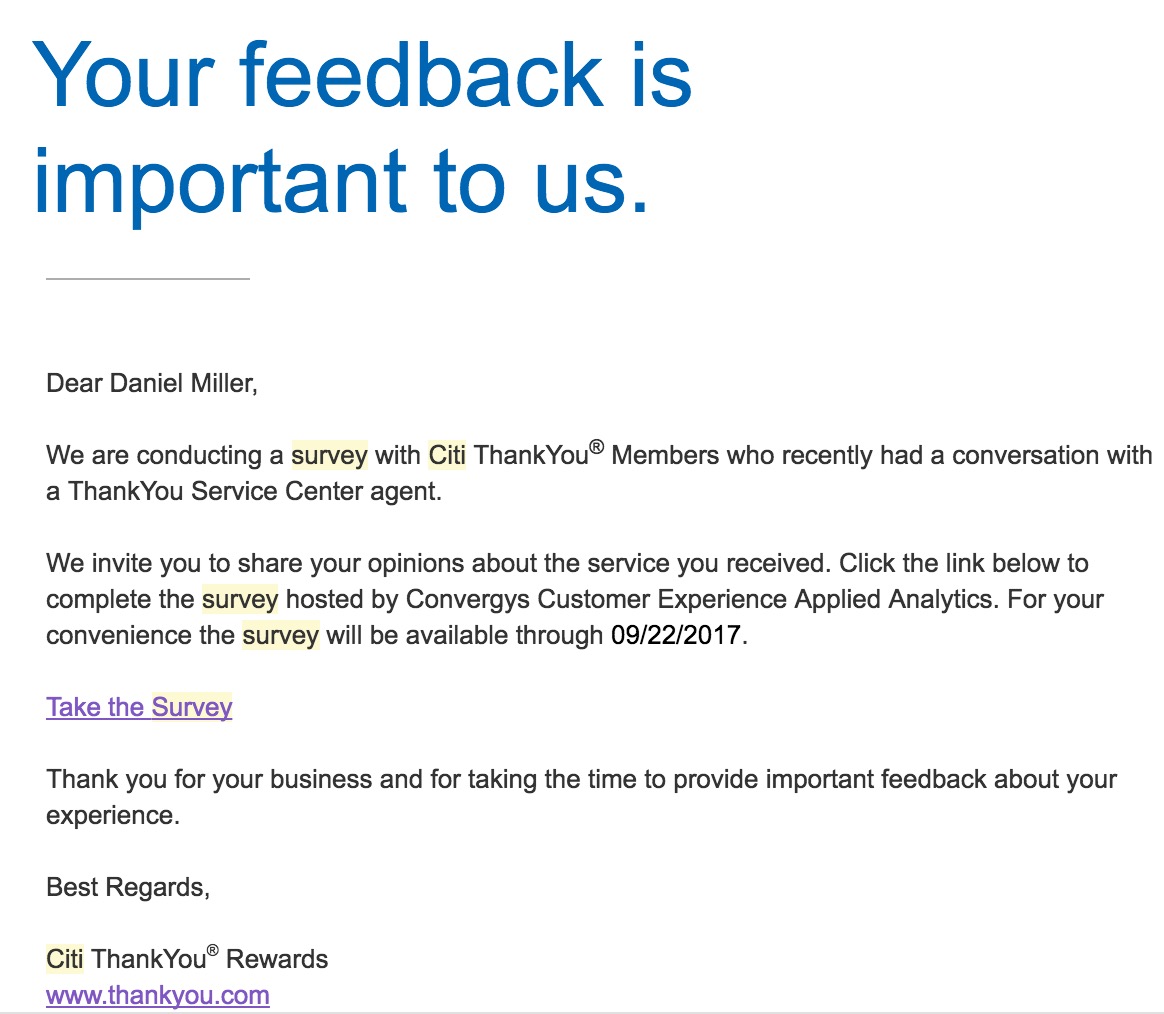1164x1014 pixels.
Task: Click highlighted 'survey' after 'conducting a'
Action: 329,455
